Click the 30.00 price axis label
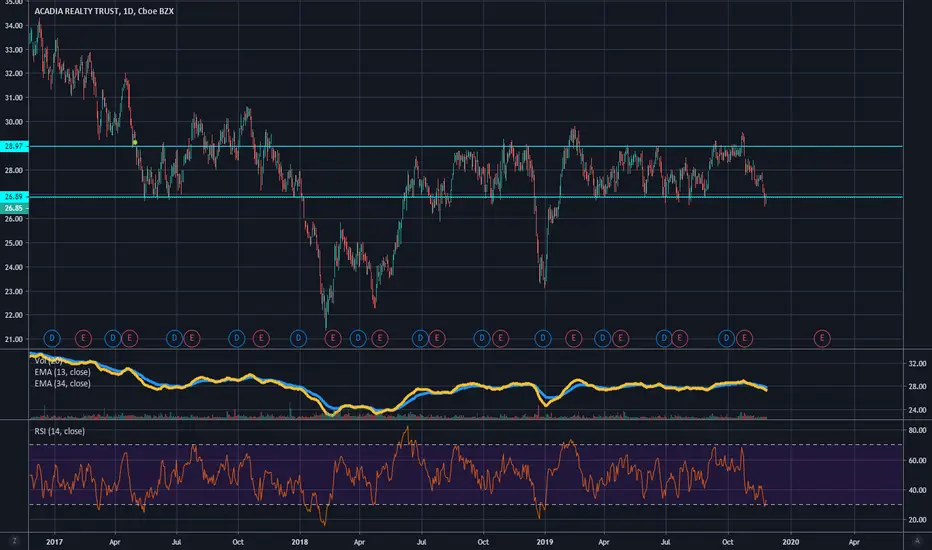 pos(14,122)
